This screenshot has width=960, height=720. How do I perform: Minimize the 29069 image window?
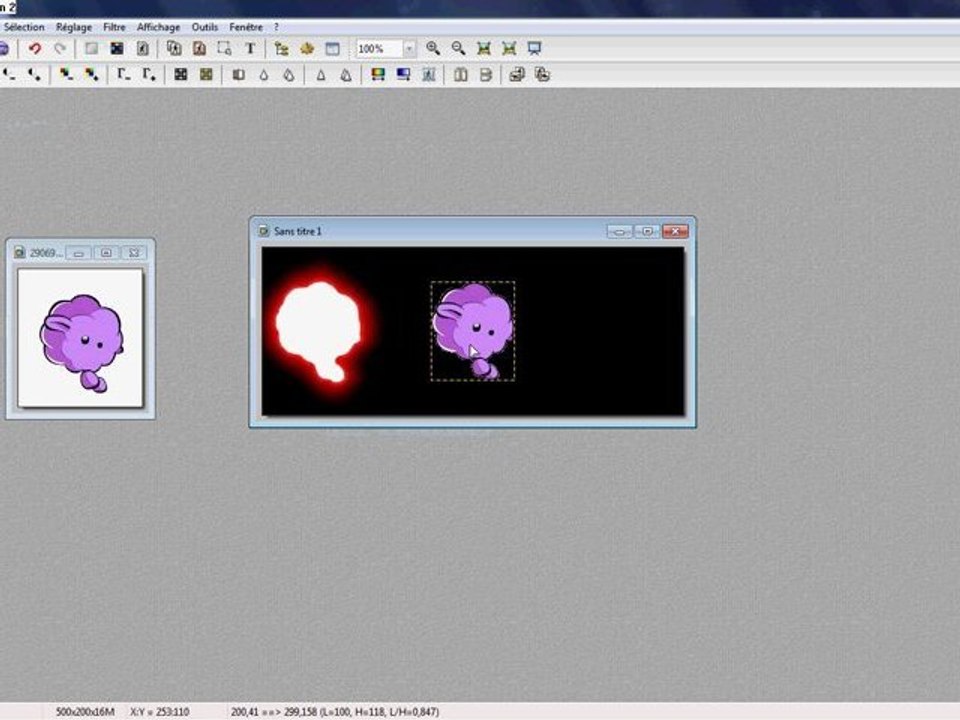[78, 252]
